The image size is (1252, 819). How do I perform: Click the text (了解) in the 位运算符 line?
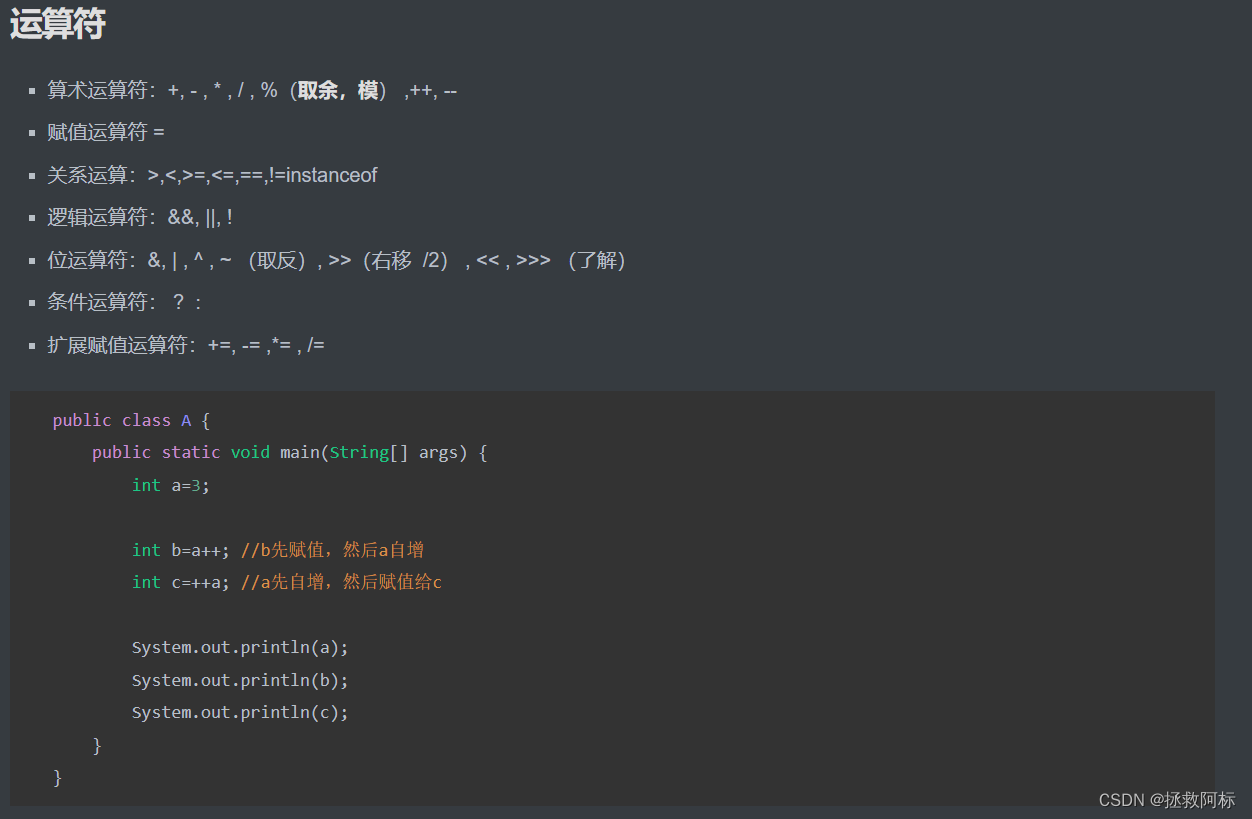(596, 260)
